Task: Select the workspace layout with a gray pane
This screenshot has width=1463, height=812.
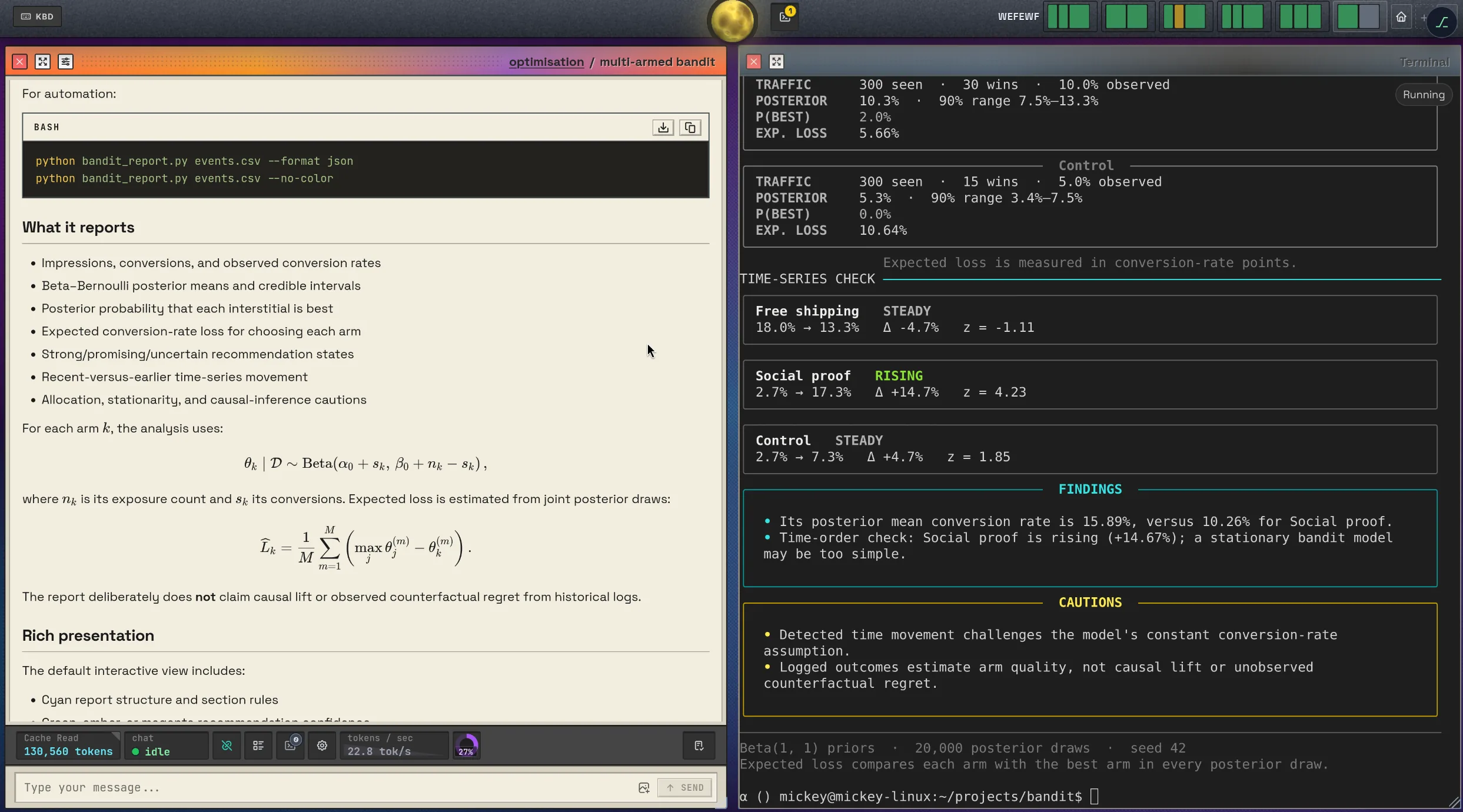Action: [x=1358, y=16]
